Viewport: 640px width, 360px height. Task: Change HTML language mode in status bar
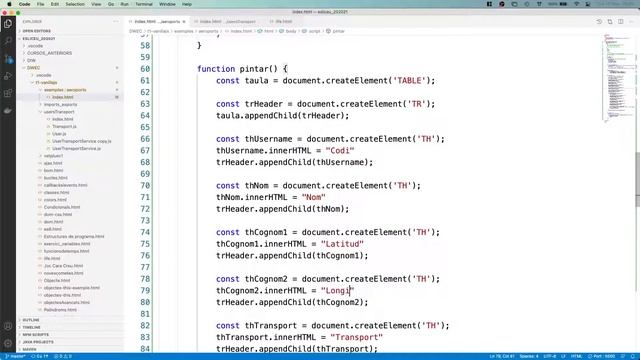pos(576,356)
